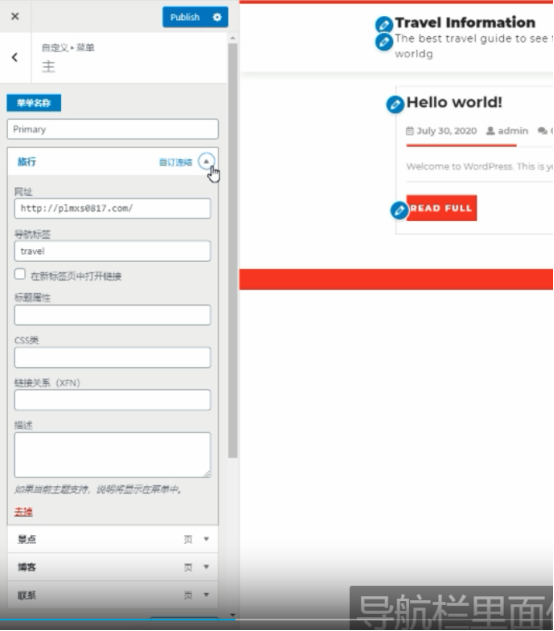Expand the 景点 menu item
Viewport: 554px width, 631px height.
[x=206, y=539]
